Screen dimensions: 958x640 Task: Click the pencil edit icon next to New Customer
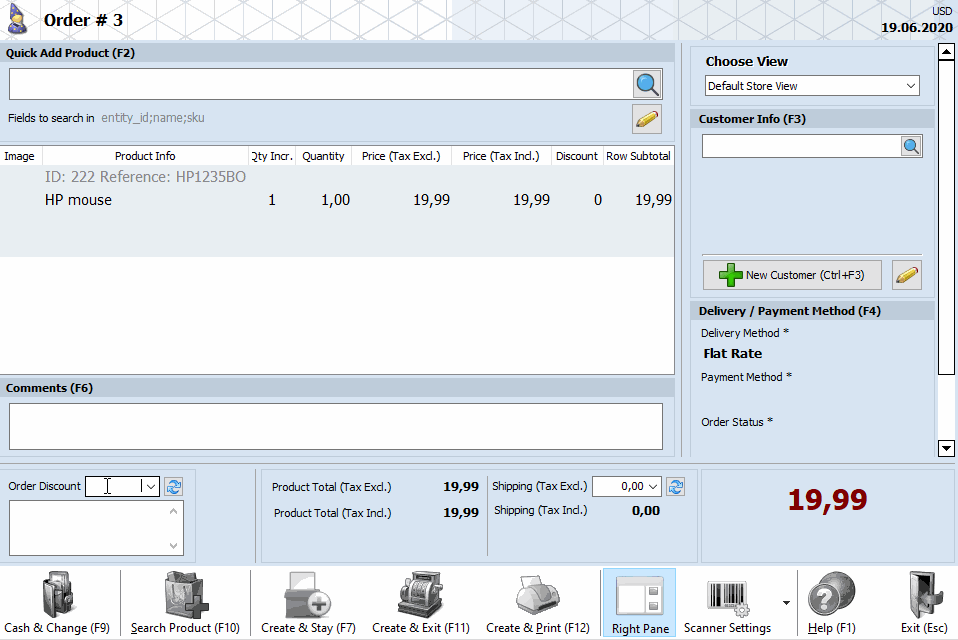point(907,275)
